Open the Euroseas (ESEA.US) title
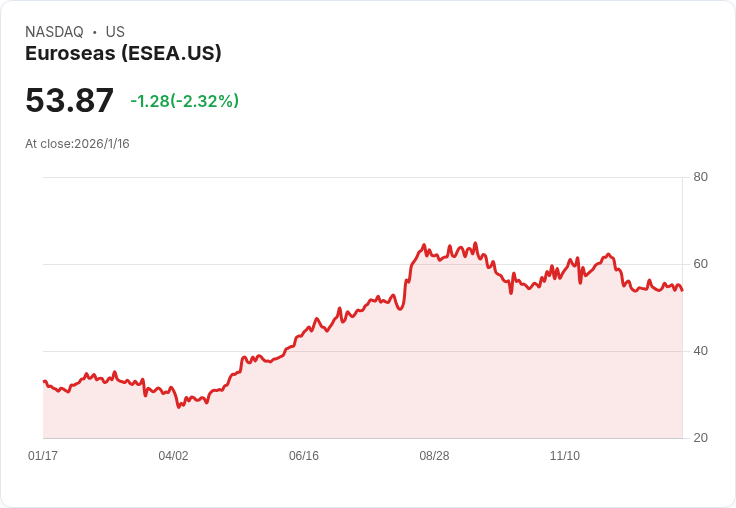 click(x=123, y=54)
